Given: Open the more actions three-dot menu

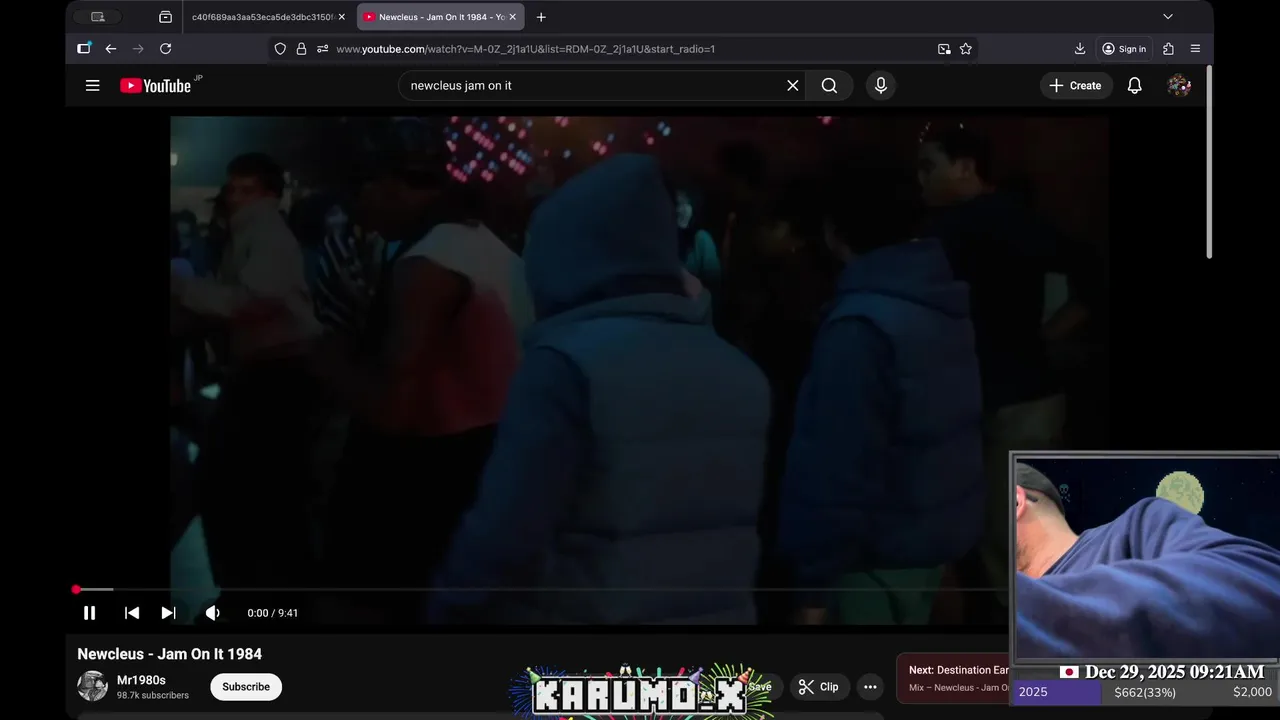Looking at the screenshot, I should coord(870,687).
